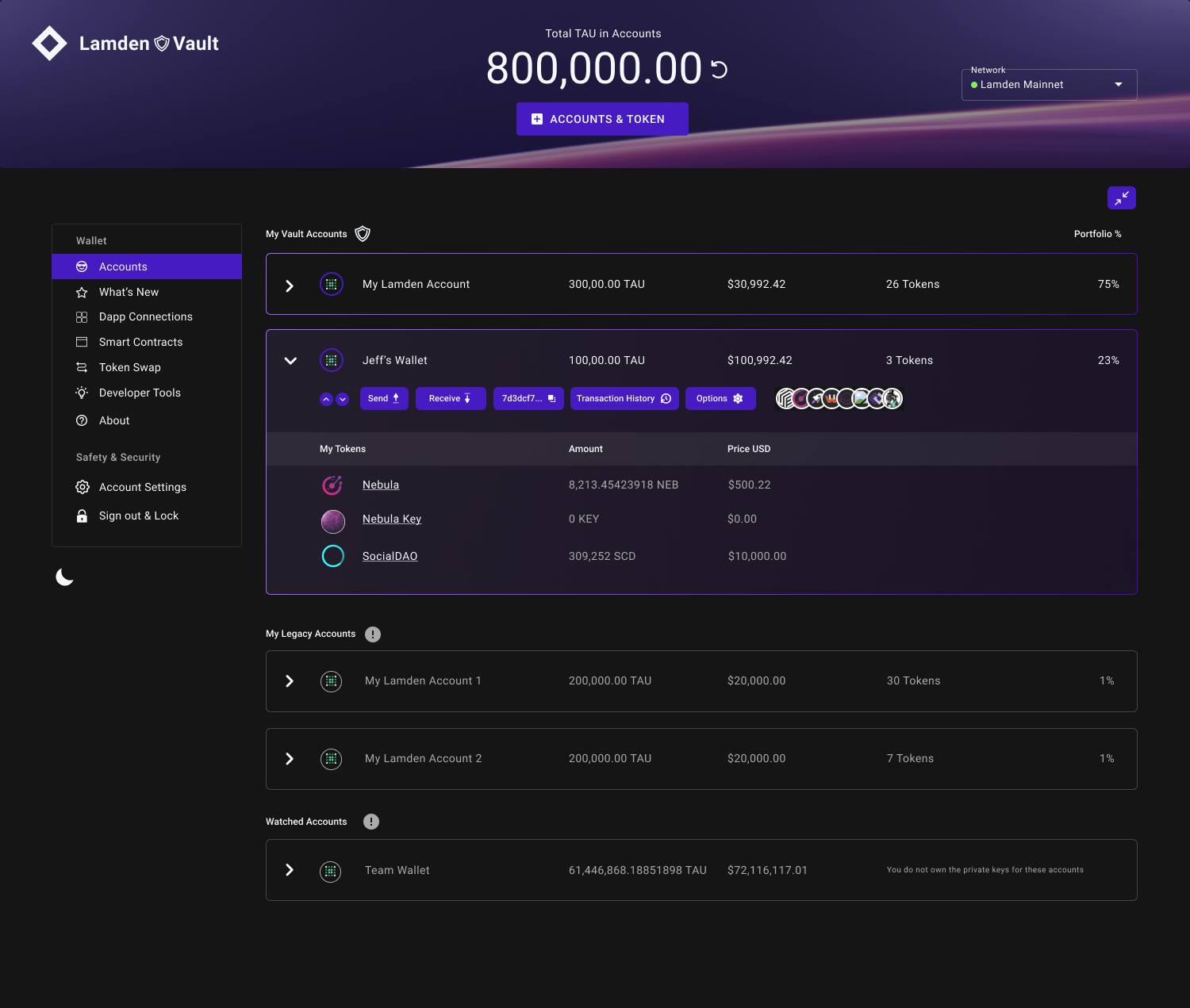Click the Token Swap arrows icon
1190x1008 pixels.
tap(82, 367)
